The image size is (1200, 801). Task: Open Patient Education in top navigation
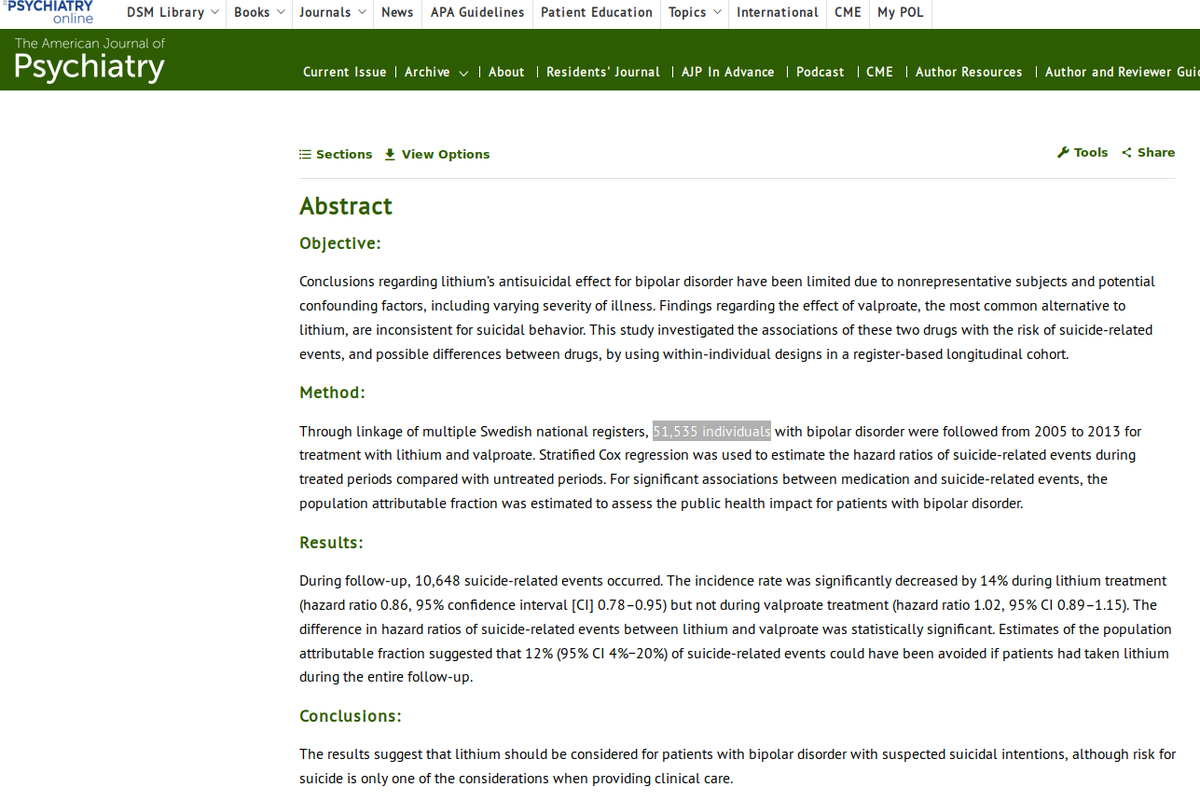coord(596,12)
